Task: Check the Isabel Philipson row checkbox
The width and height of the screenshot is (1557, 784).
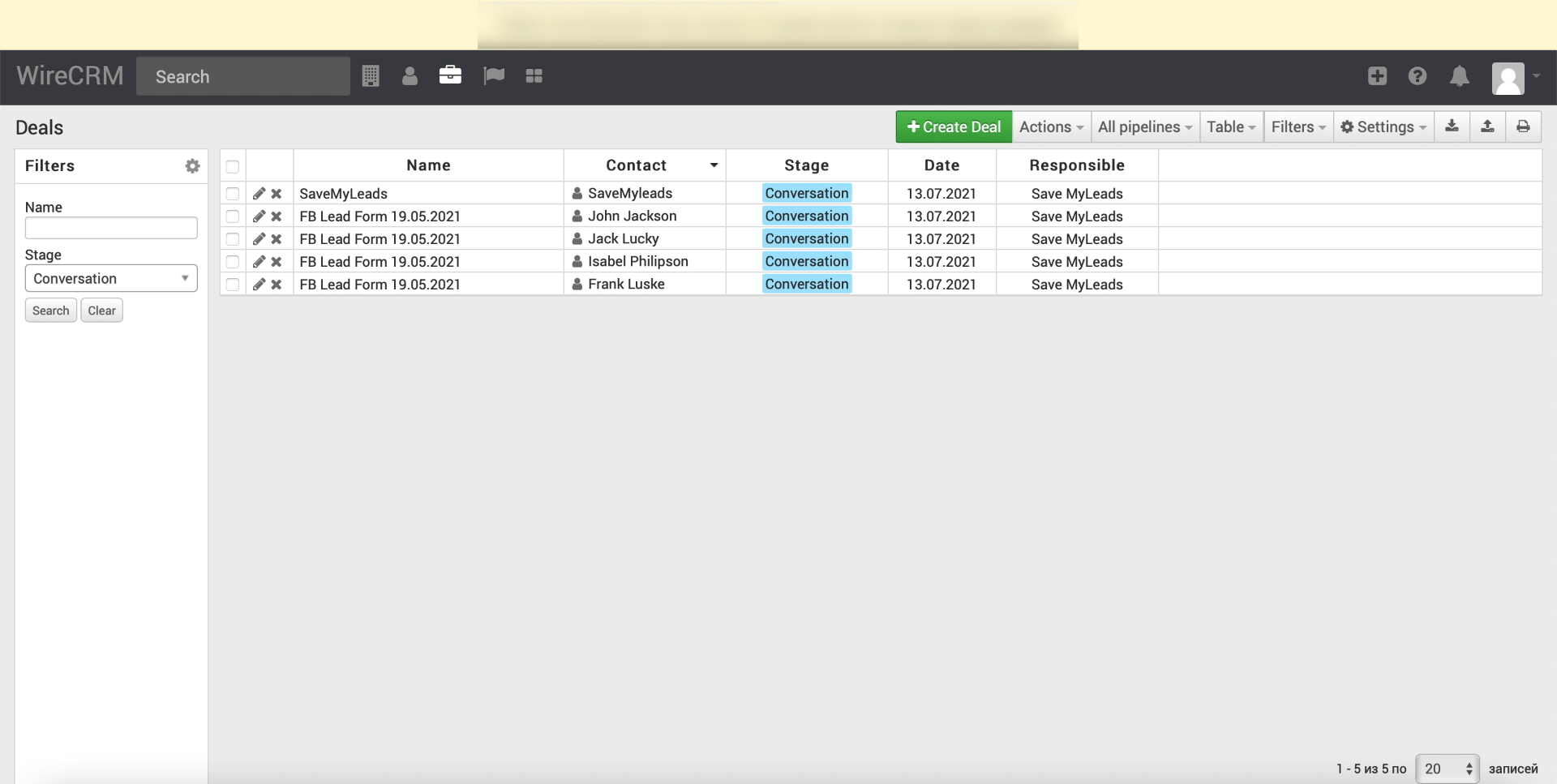Action: point(233,262)
